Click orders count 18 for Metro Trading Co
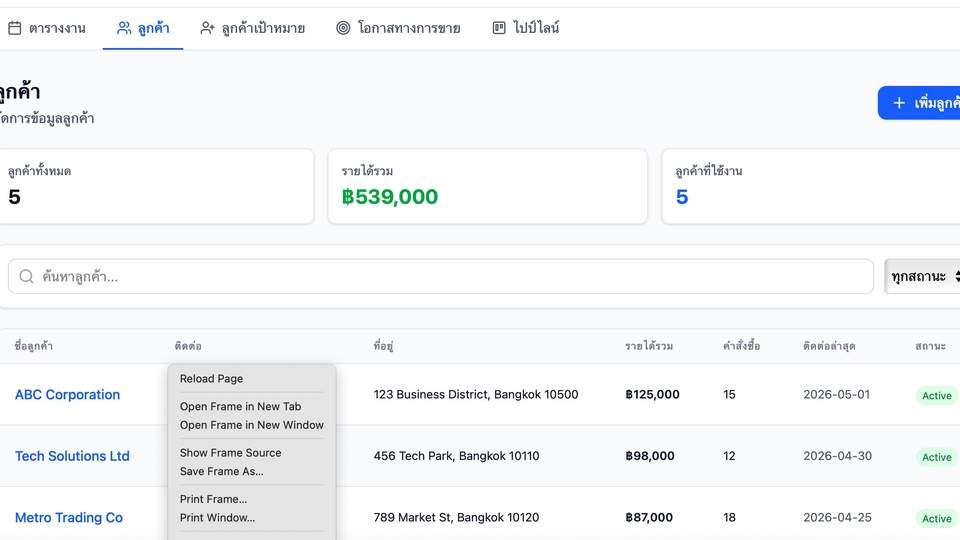 click(x=729, y=518)
